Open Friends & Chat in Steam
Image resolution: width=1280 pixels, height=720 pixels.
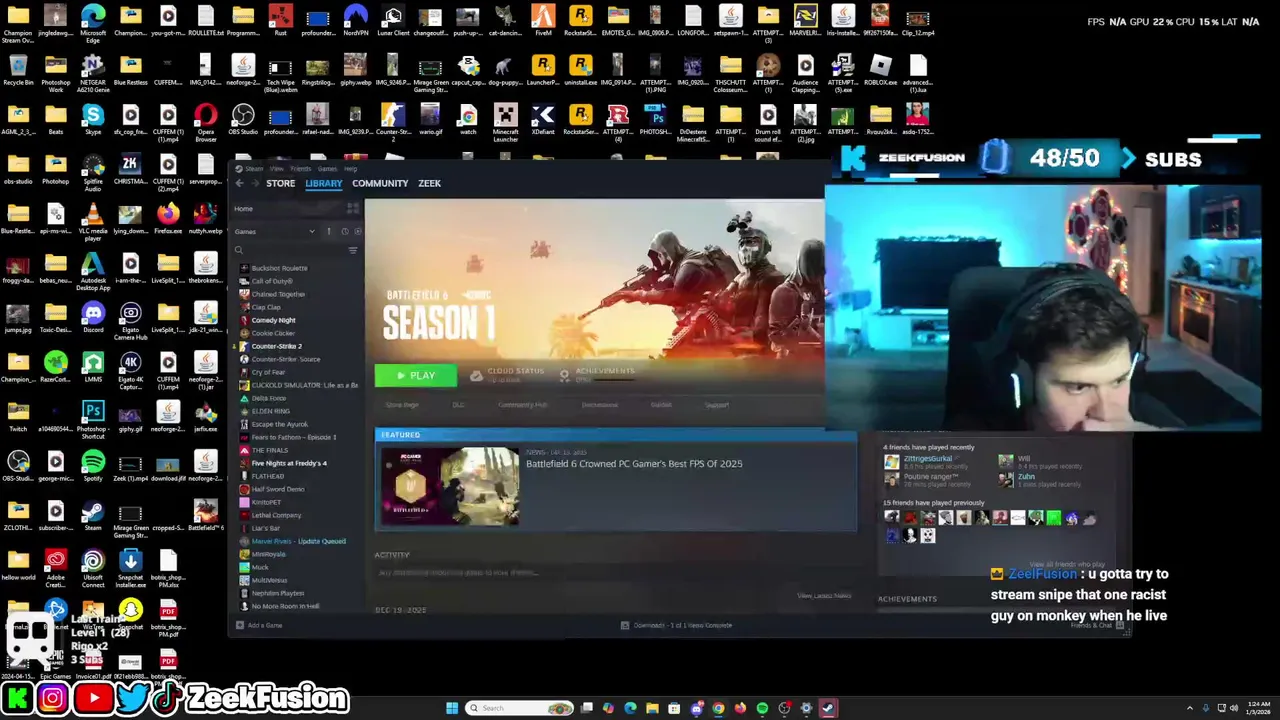point(1098,625)
